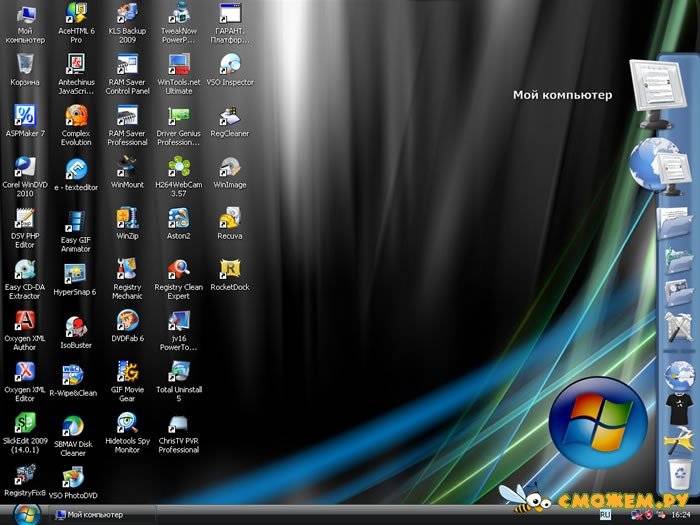
Task: Open the RocketDock shortcut
Action: [x=230, y=270]
